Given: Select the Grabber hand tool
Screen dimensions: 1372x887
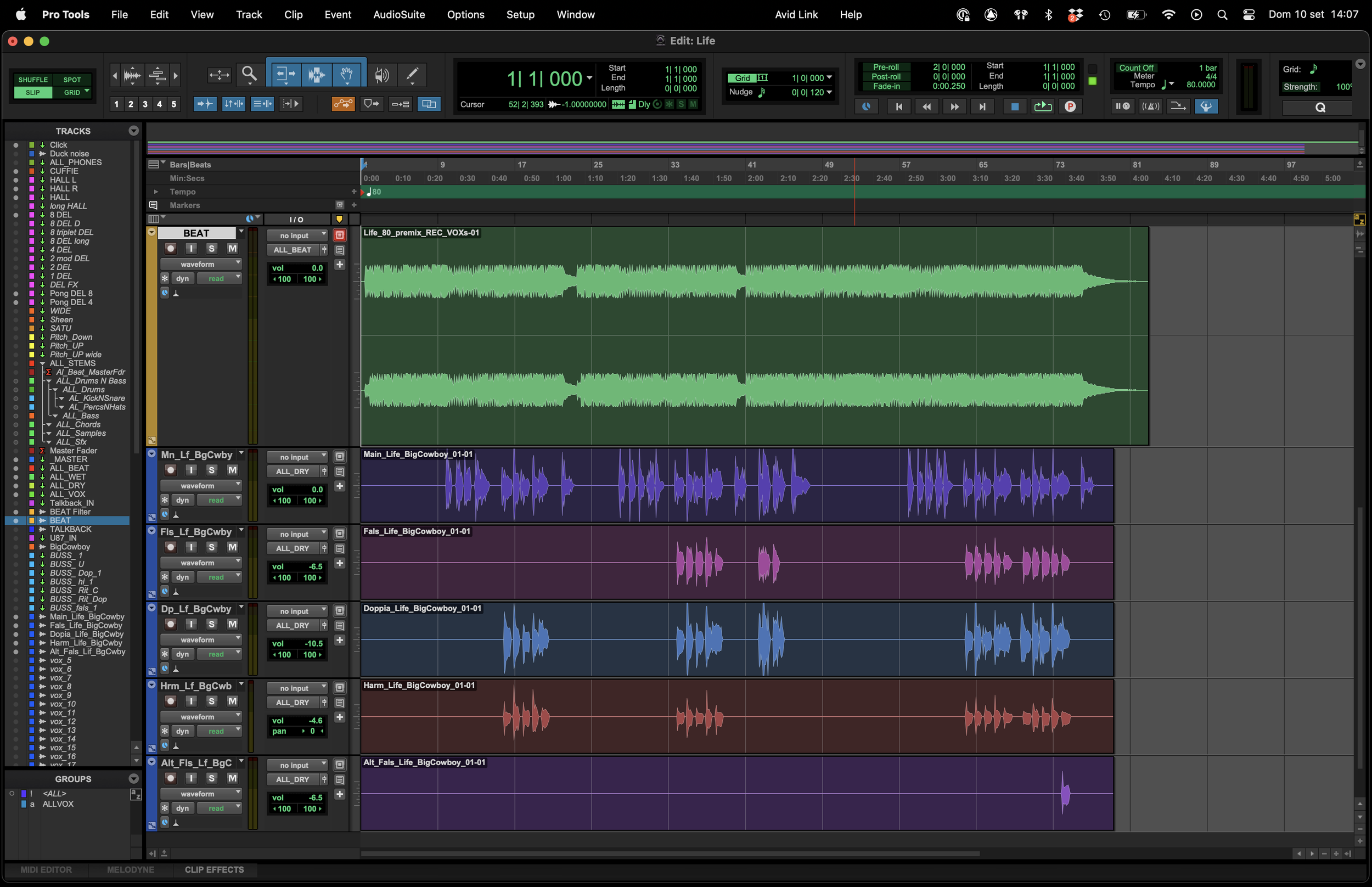Looking at the screenshot, I should 347,74.
